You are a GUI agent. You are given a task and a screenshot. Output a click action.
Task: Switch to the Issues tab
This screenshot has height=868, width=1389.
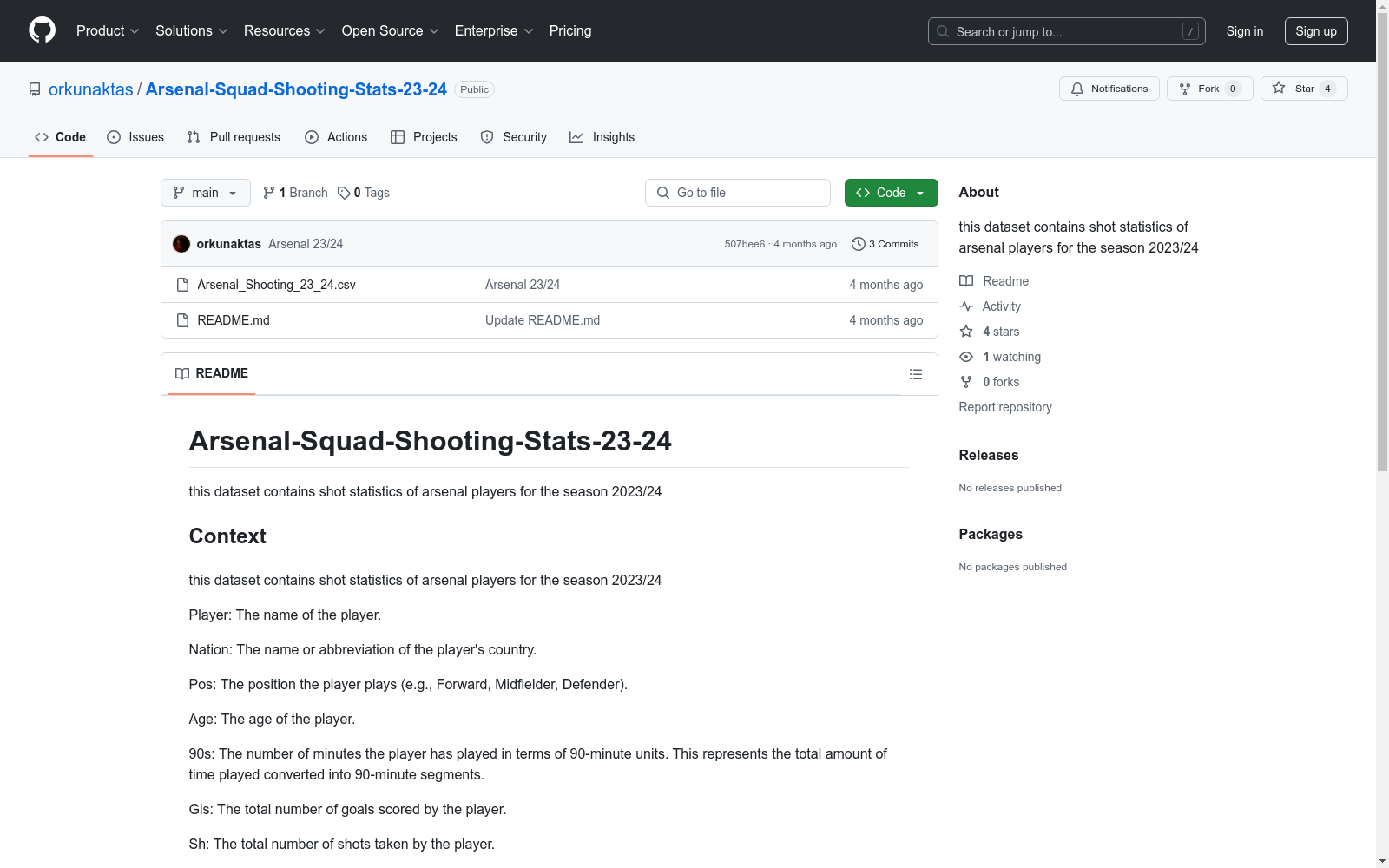(x=135, y=137)
